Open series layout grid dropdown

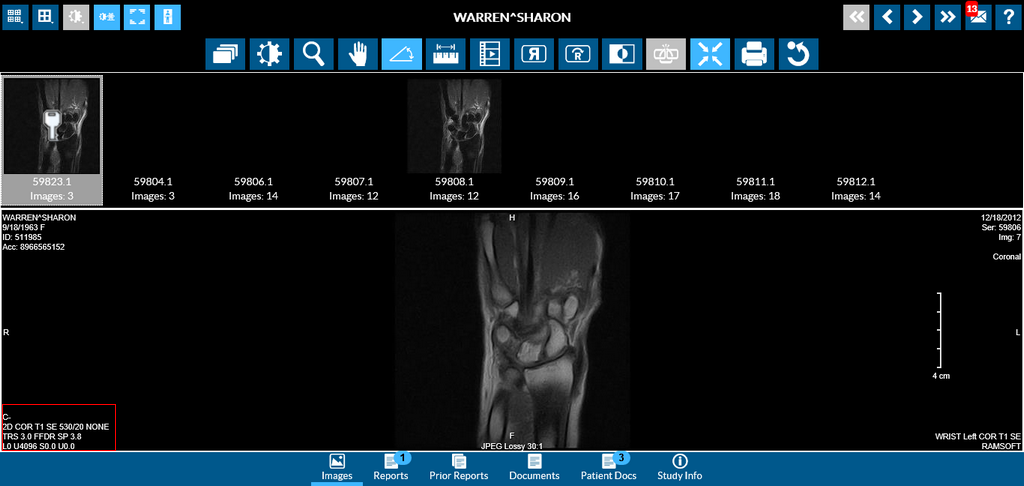click(x=15, y=17)
